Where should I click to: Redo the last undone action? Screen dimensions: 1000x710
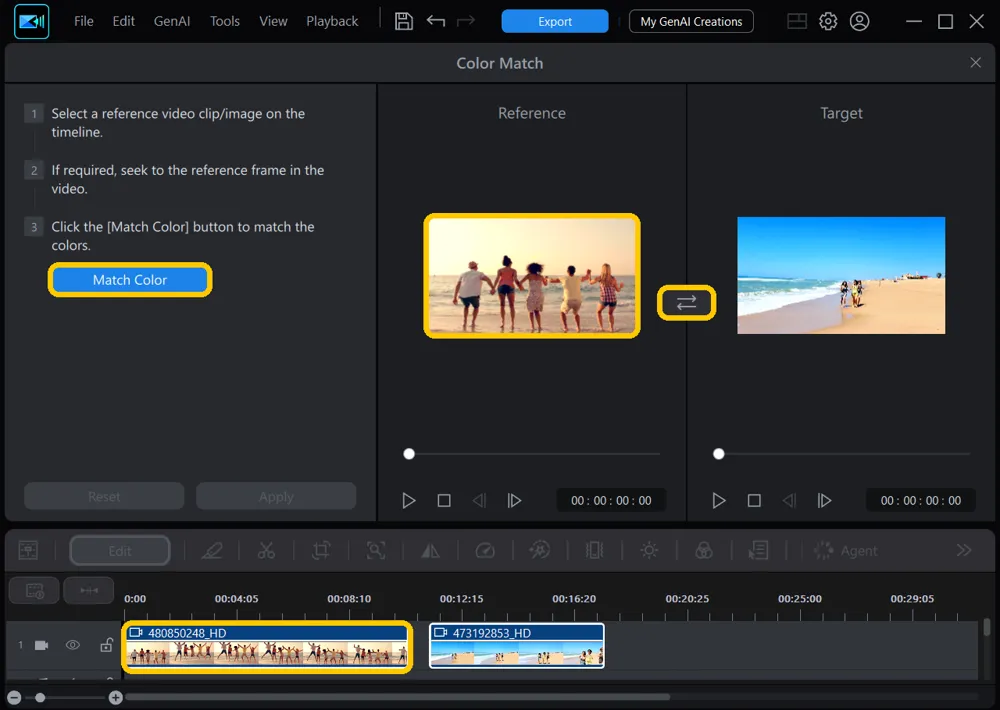466,21
